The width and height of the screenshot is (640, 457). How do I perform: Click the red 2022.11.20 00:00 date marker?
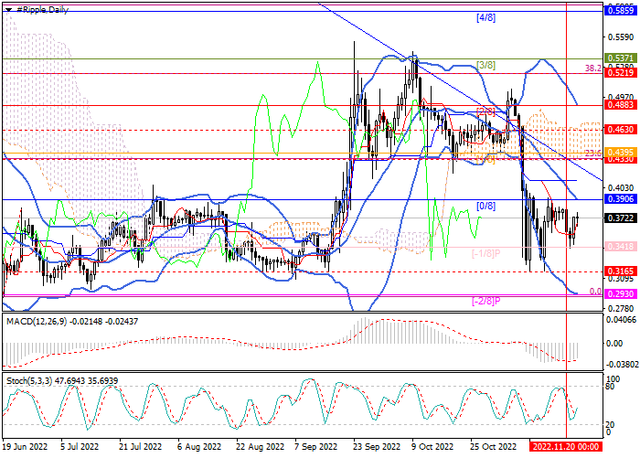pyautogui.click(x=566, y=449)
